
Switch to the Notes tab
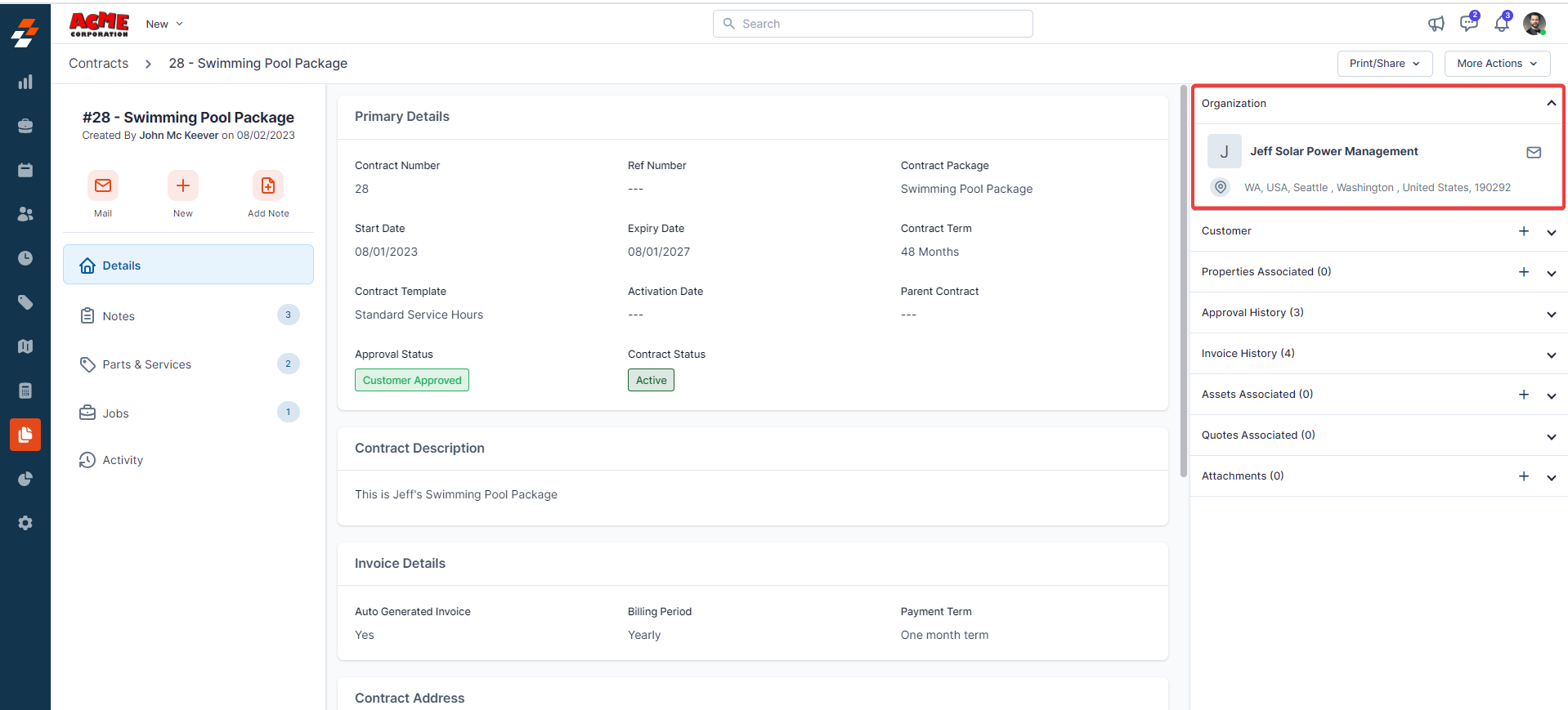(119, 316)
